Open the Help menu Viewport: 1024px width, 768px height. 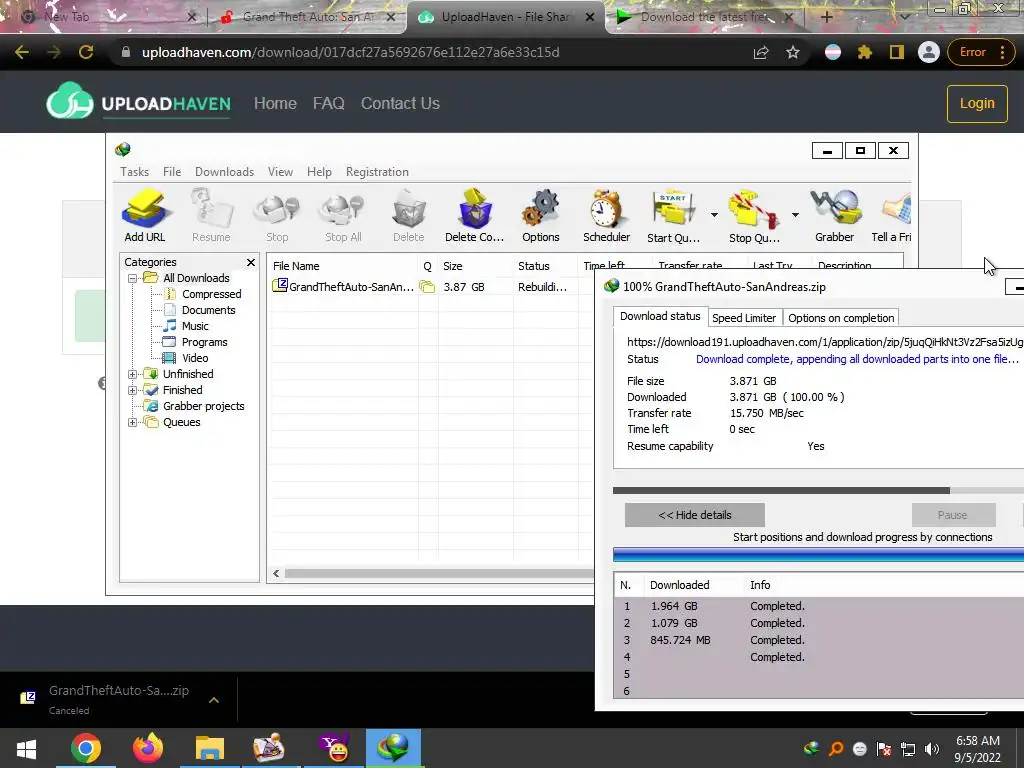pos(319,172)
